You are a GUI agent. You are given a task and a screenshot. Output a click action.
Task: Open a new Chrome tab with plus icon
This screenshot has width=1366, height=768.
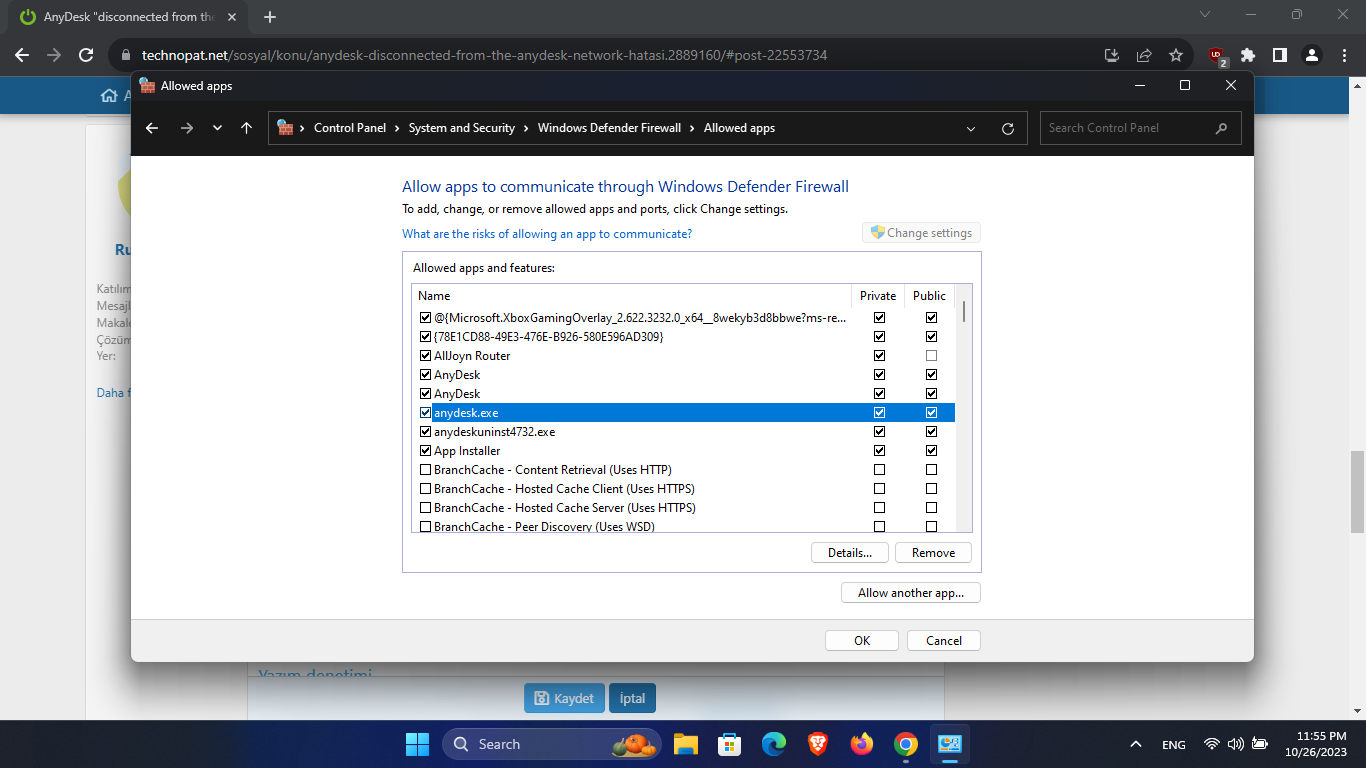click(x=270, y=17)
